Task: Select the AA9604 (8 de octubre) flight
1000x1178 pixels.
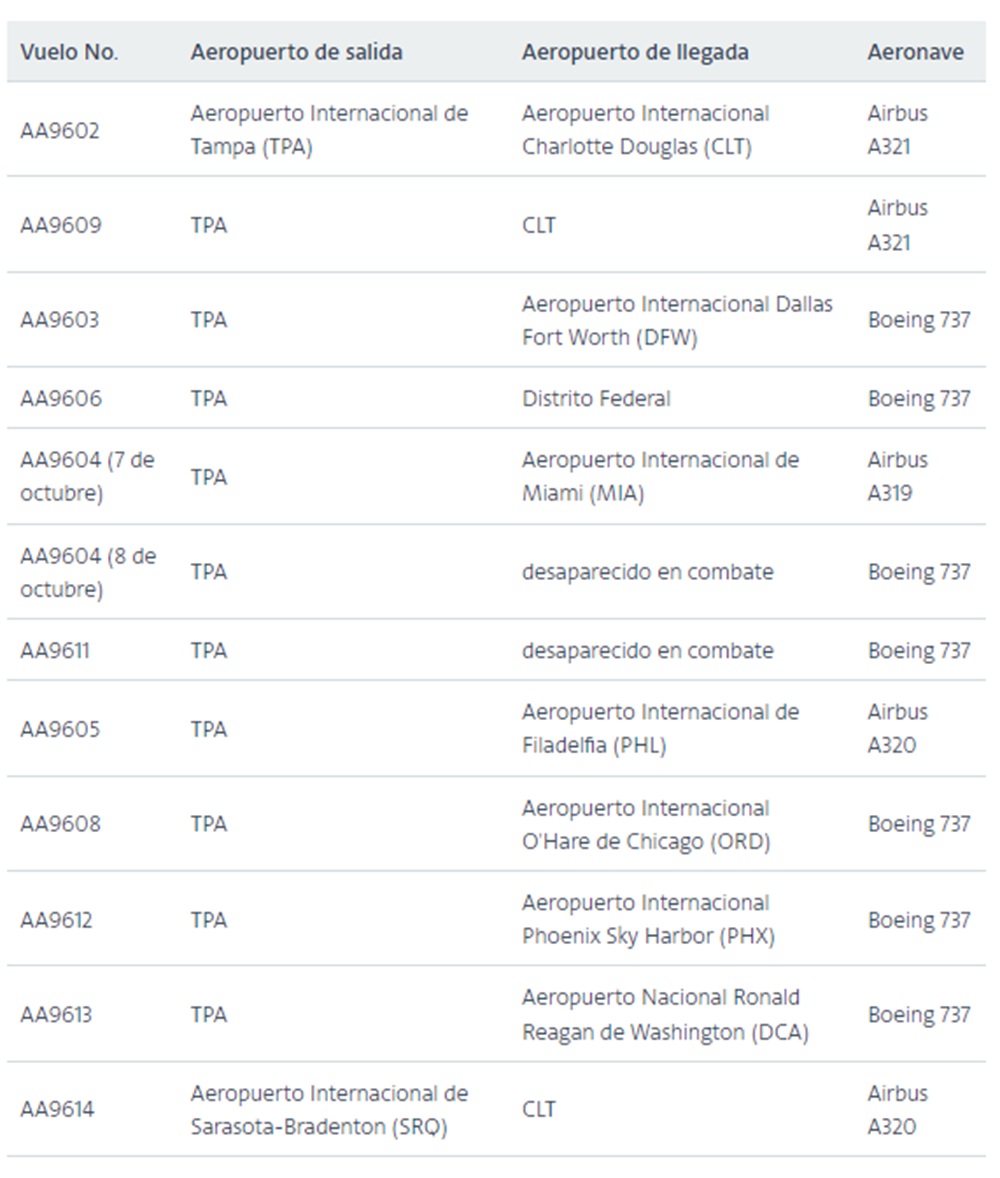Action: tap(88, 572)
